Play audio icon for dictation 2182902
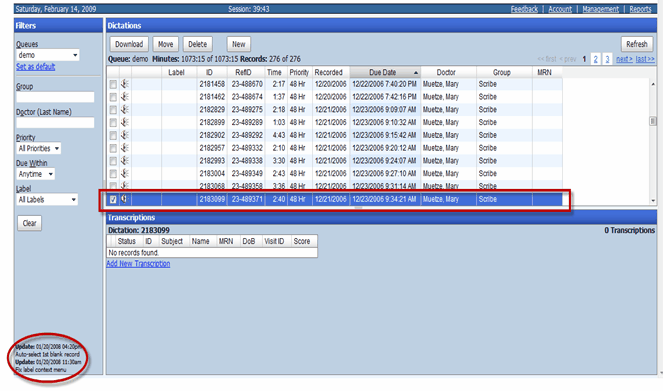 tap(125, 135)
